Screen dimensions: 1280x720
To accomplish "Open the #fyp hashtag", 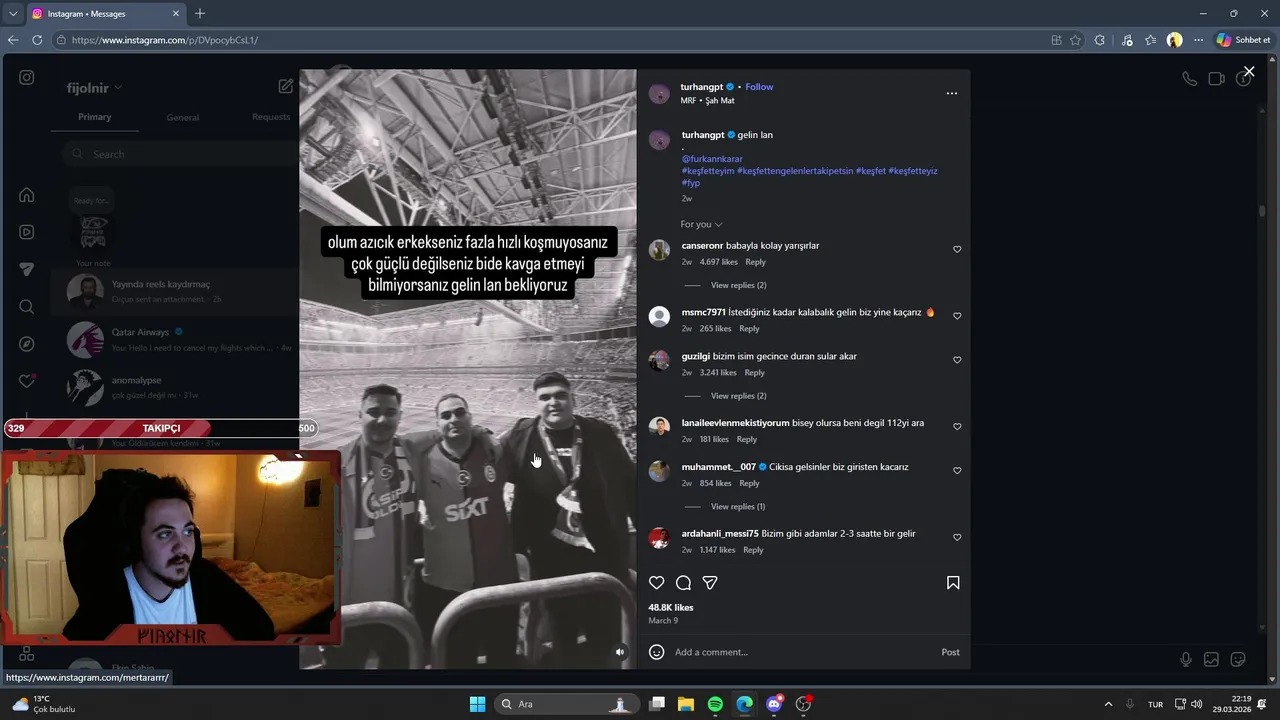I will (x=690, y=183).
